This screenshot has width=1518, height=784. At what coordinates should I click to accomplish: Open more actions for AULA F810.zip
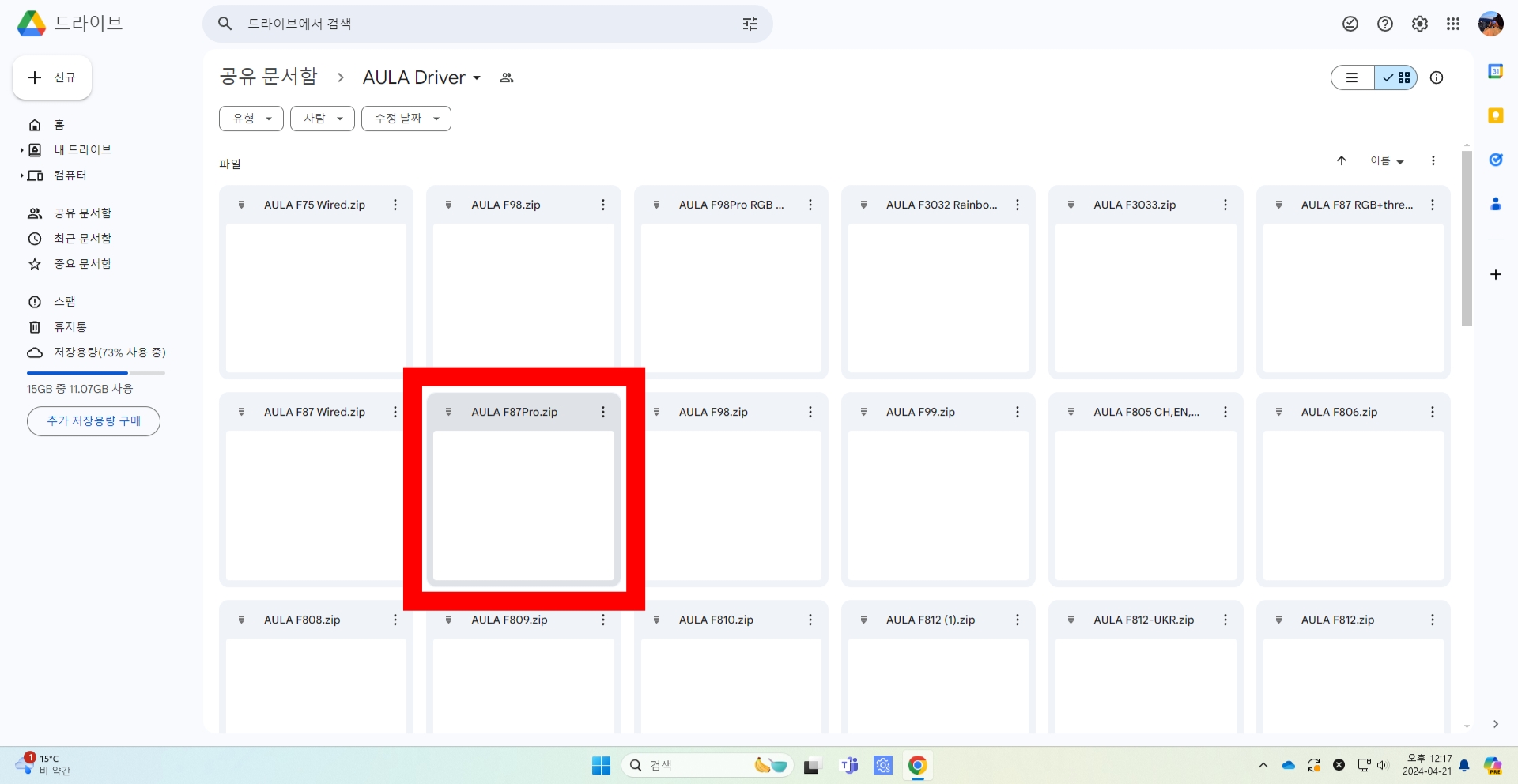[810, 620]
